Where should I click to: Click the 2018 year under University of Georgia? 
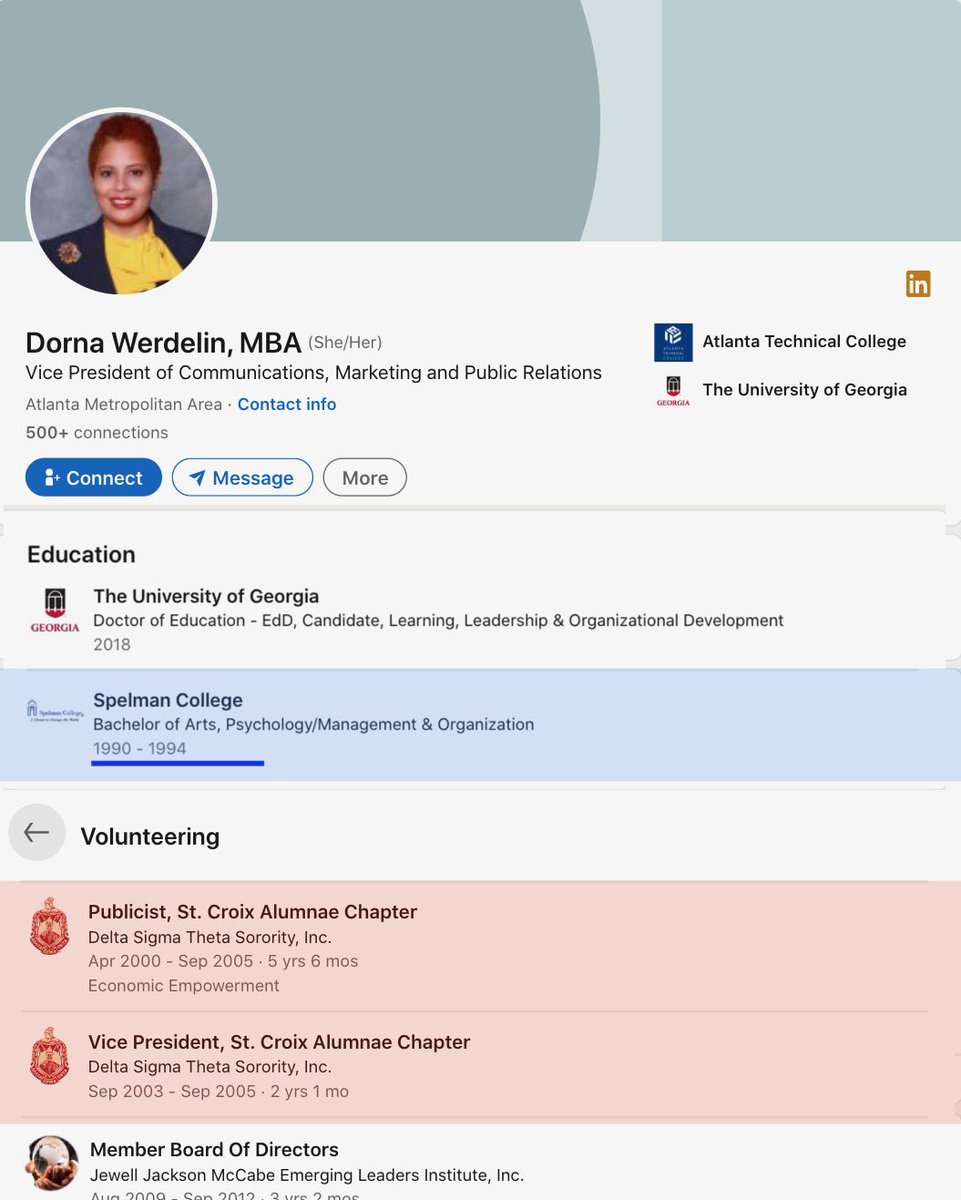pyautogui.click(x=112, y=645)
